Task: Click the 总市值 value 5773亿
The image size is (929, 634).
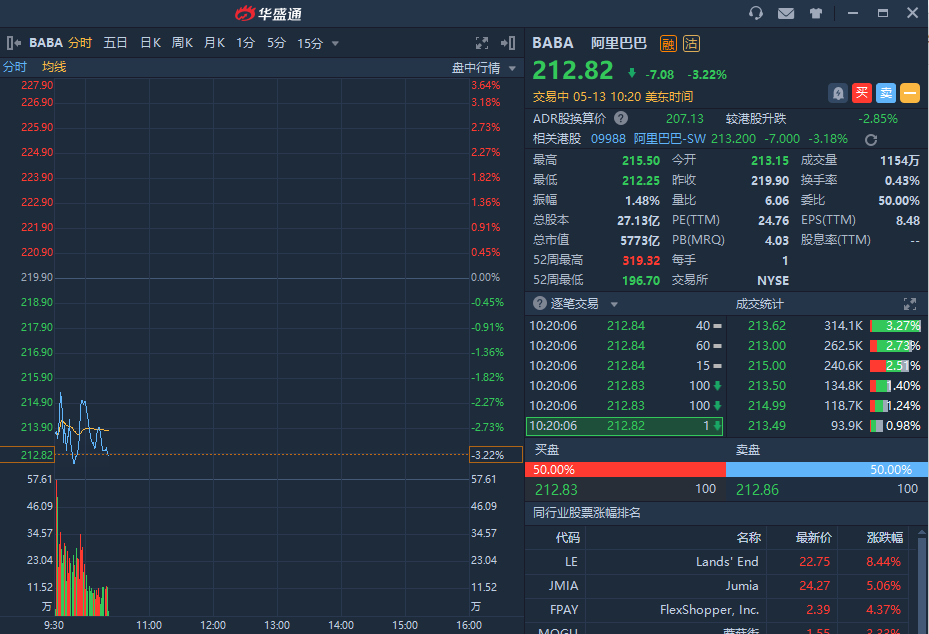Action: click(639, 241)
